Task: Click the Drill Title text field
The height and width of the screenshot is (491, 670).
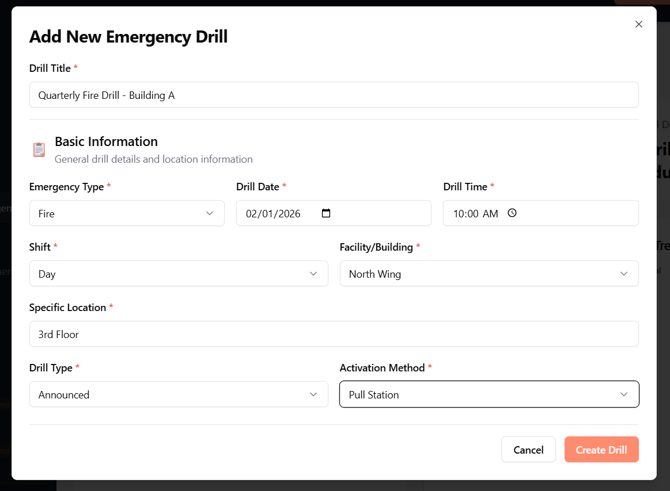Action: point(334,96)
